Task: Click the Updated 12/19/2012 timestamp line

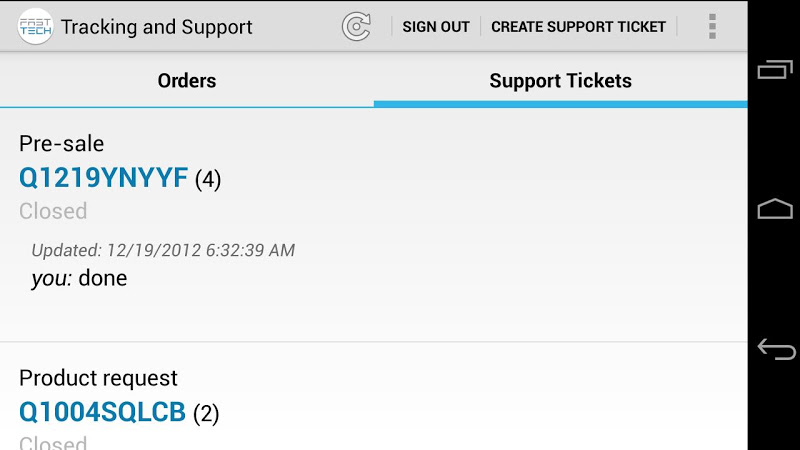Action: pos(163,250)
